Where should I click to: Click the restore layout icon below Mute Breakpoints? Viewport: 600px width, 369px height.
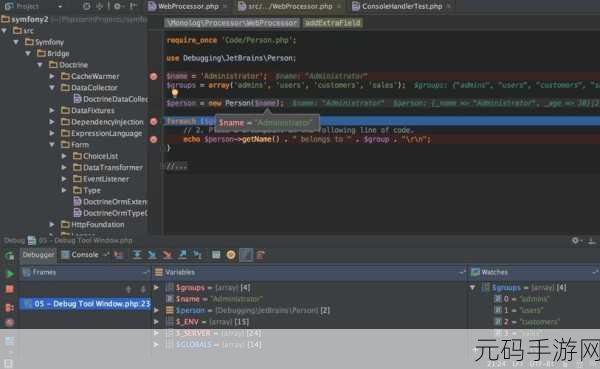point(10,341)
